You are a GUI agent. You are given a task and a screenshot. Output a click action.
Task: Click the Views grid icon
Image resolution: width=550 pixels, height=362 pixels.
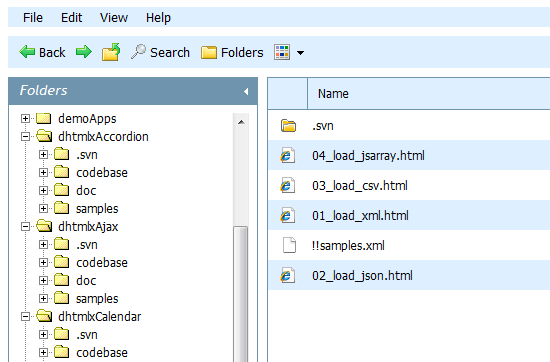pyautogui.click(x=282, y=52)
